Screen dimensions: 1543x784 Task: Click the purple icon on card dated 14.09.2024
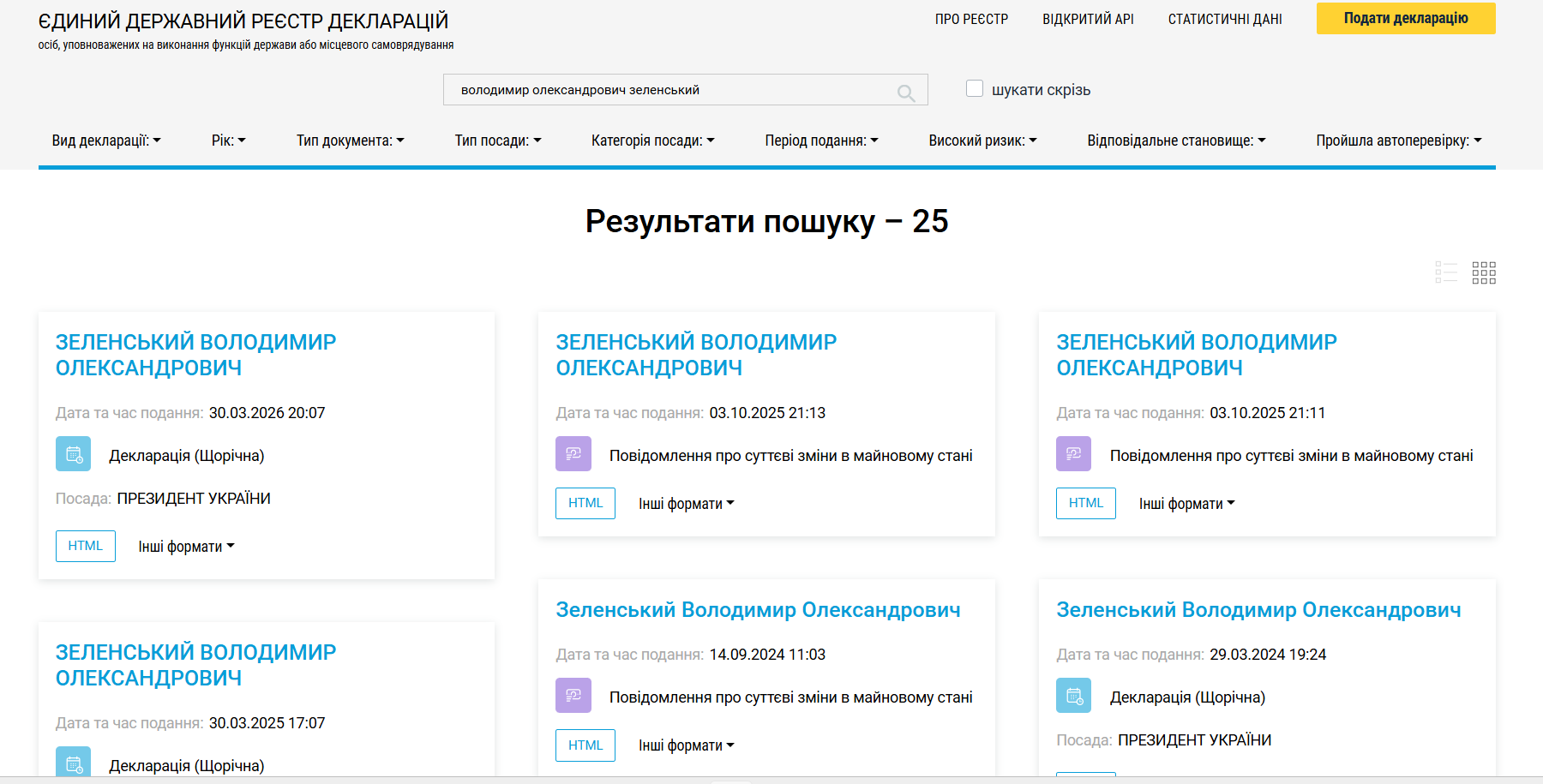pyautogui.click(x=573, y=696)
